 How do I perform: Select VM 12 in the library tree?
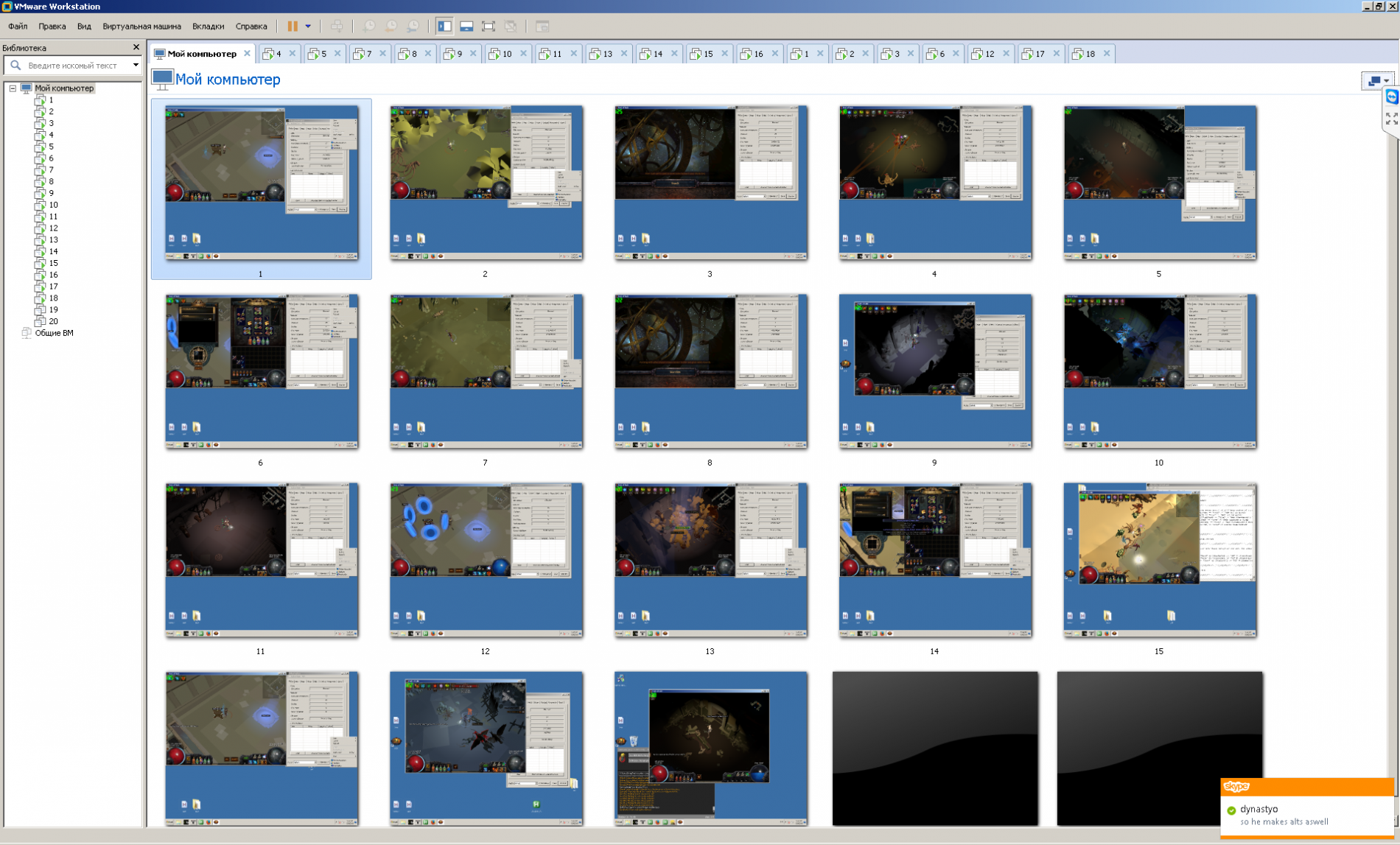53,228
